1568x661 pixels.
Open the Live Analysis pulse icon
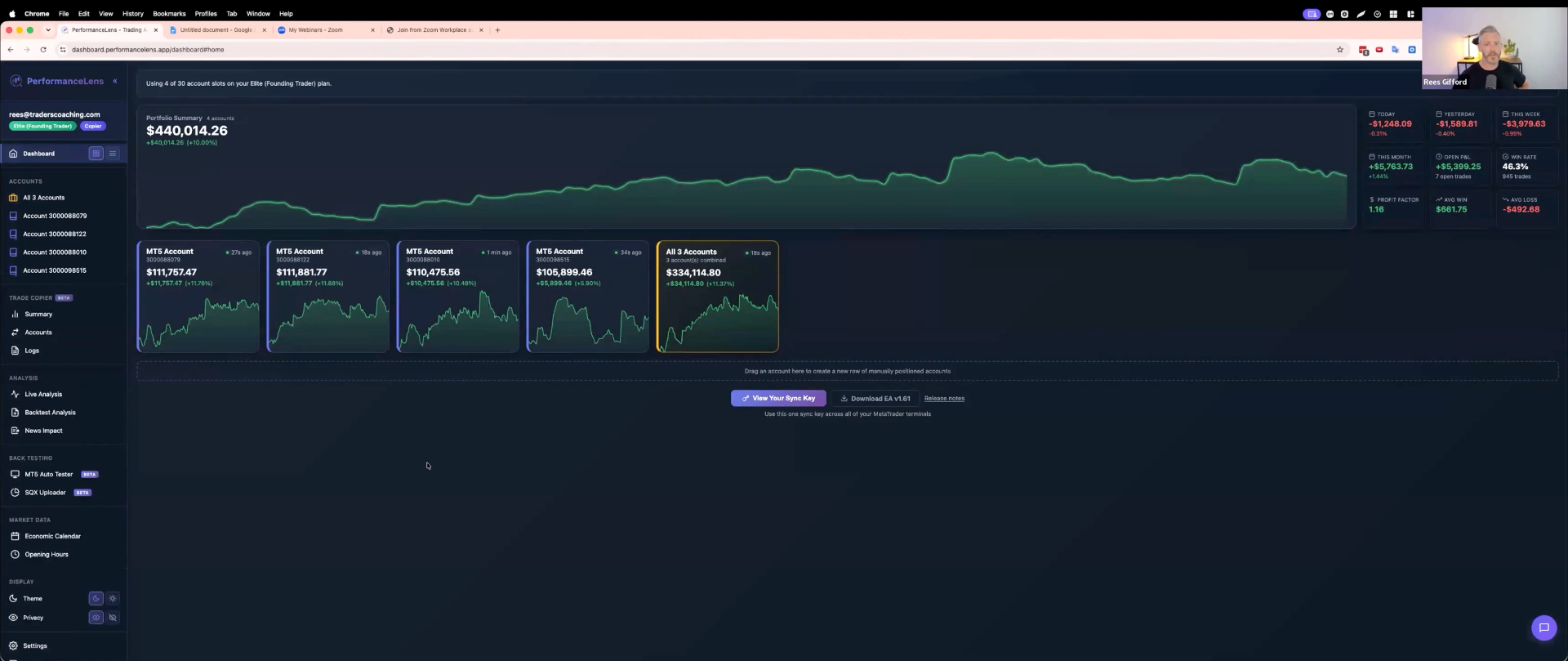pyautogui.click(x=15, y=395)
